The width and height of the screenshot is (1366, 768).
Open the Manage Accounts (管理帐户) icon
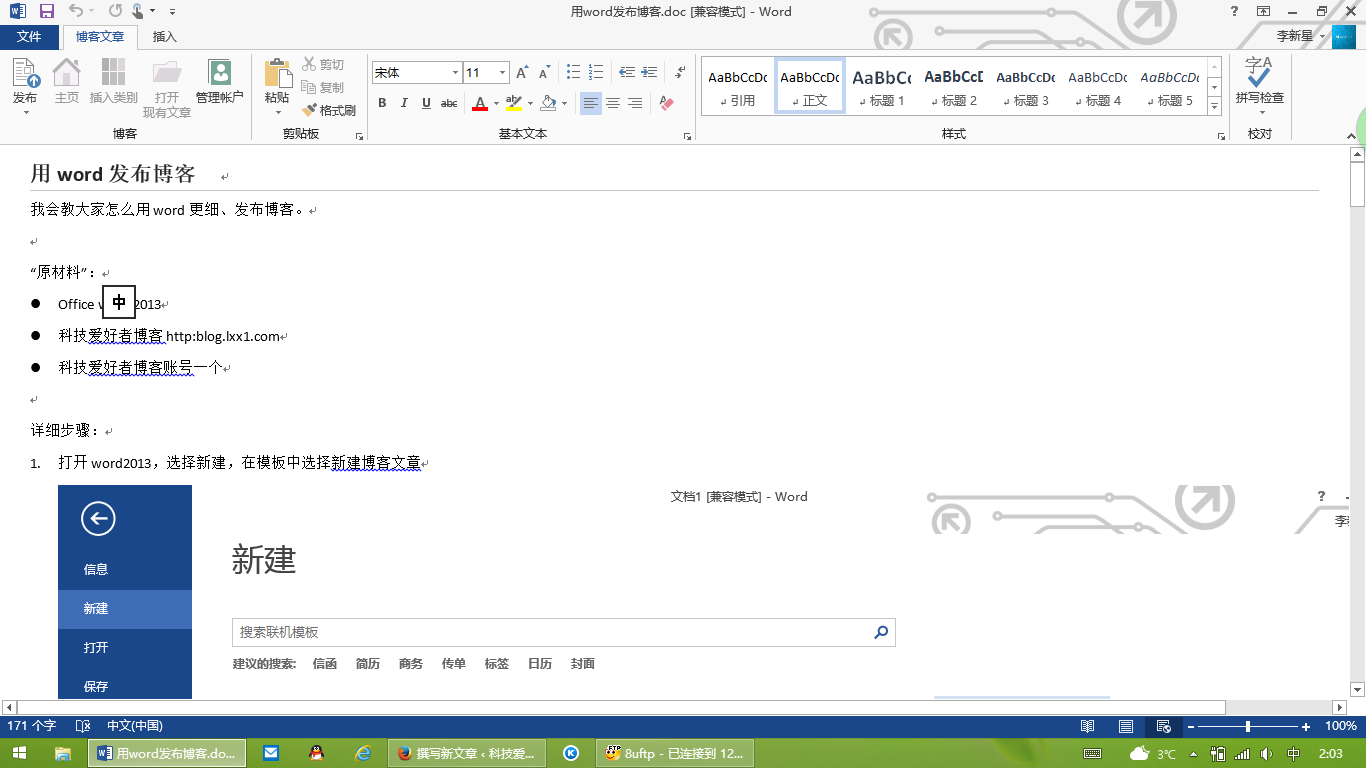pos(219,82)
